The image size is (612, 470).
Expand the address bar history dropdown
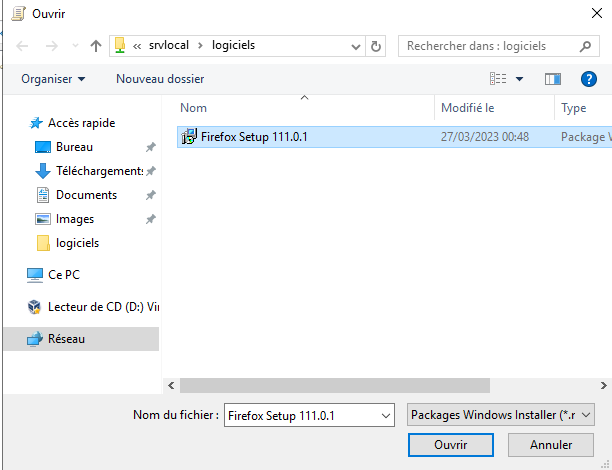coord(357,46)
